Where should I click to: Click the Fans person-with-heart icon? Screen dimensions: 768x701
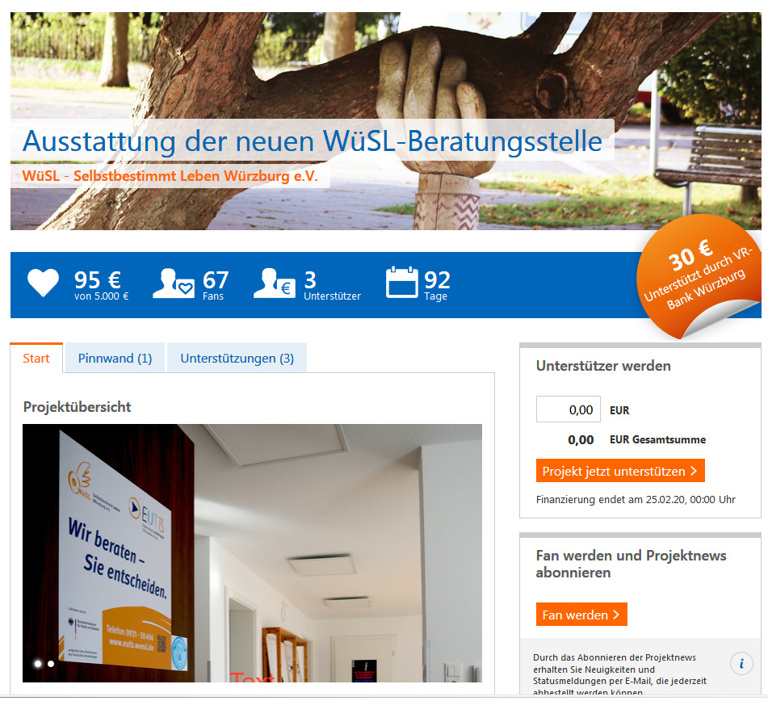click(x=173, y=284)
